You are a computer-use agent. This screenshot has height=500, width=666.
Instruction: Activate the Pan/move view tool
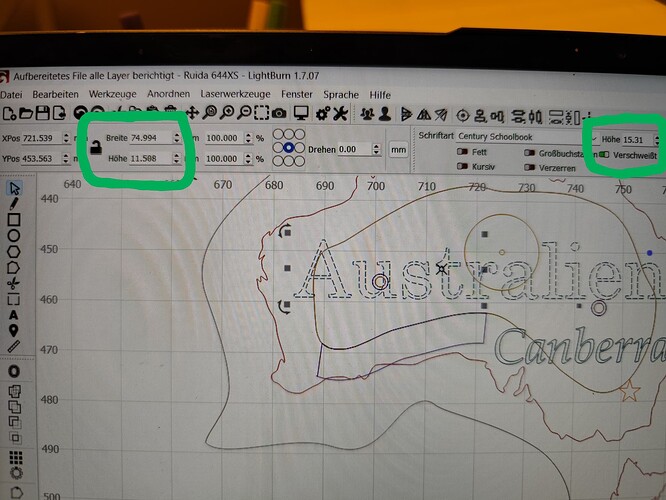tap(192, 113)
